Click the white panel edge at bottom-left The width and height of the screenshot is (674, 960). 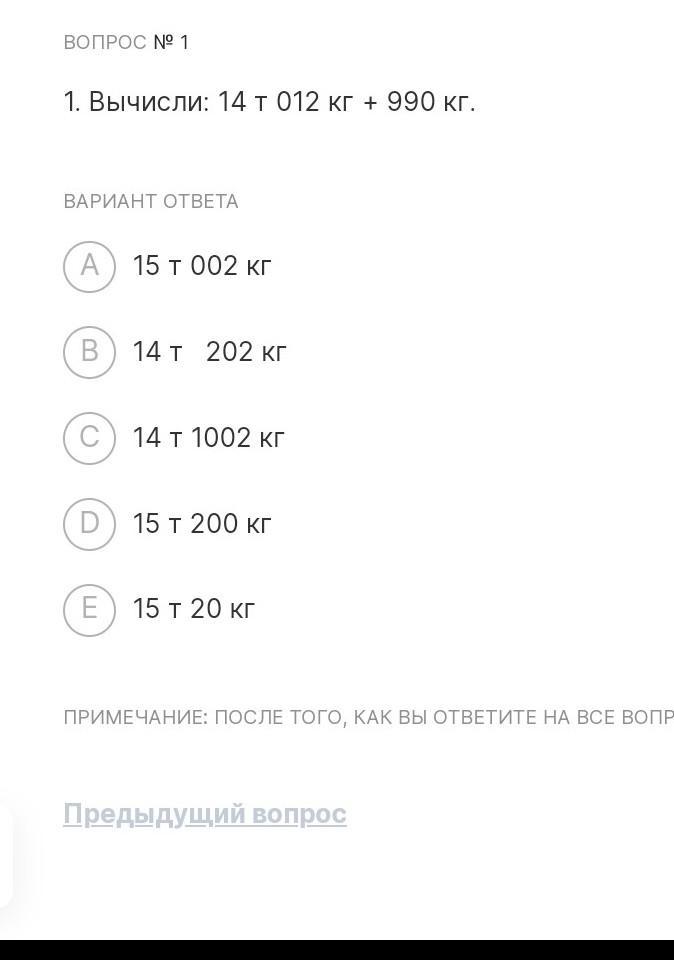pyautogui.click(x=6, y=855)
